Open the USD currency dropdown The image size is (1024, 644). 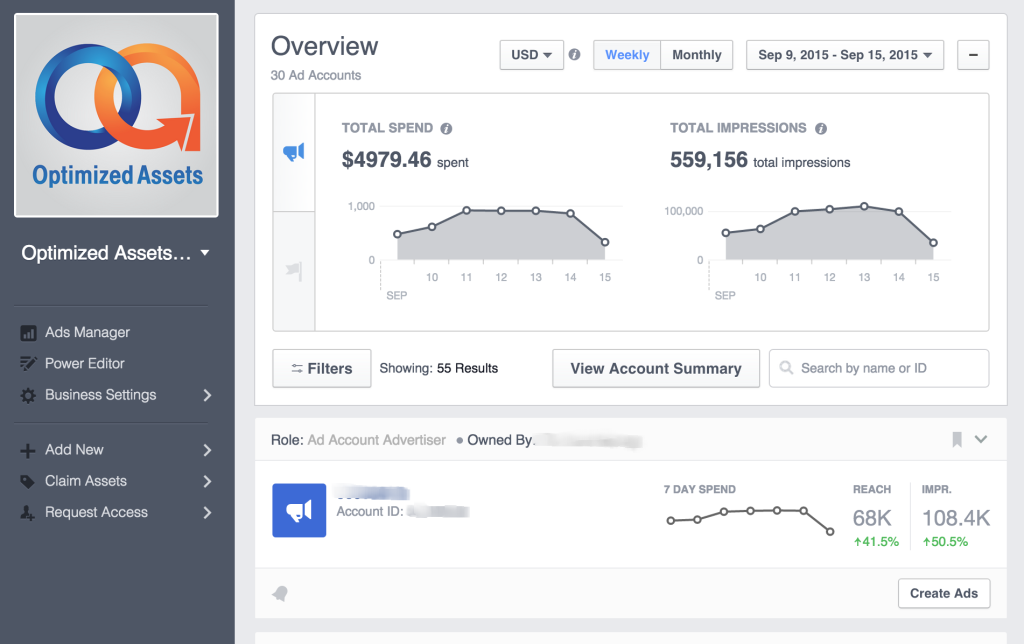point(532,55)
